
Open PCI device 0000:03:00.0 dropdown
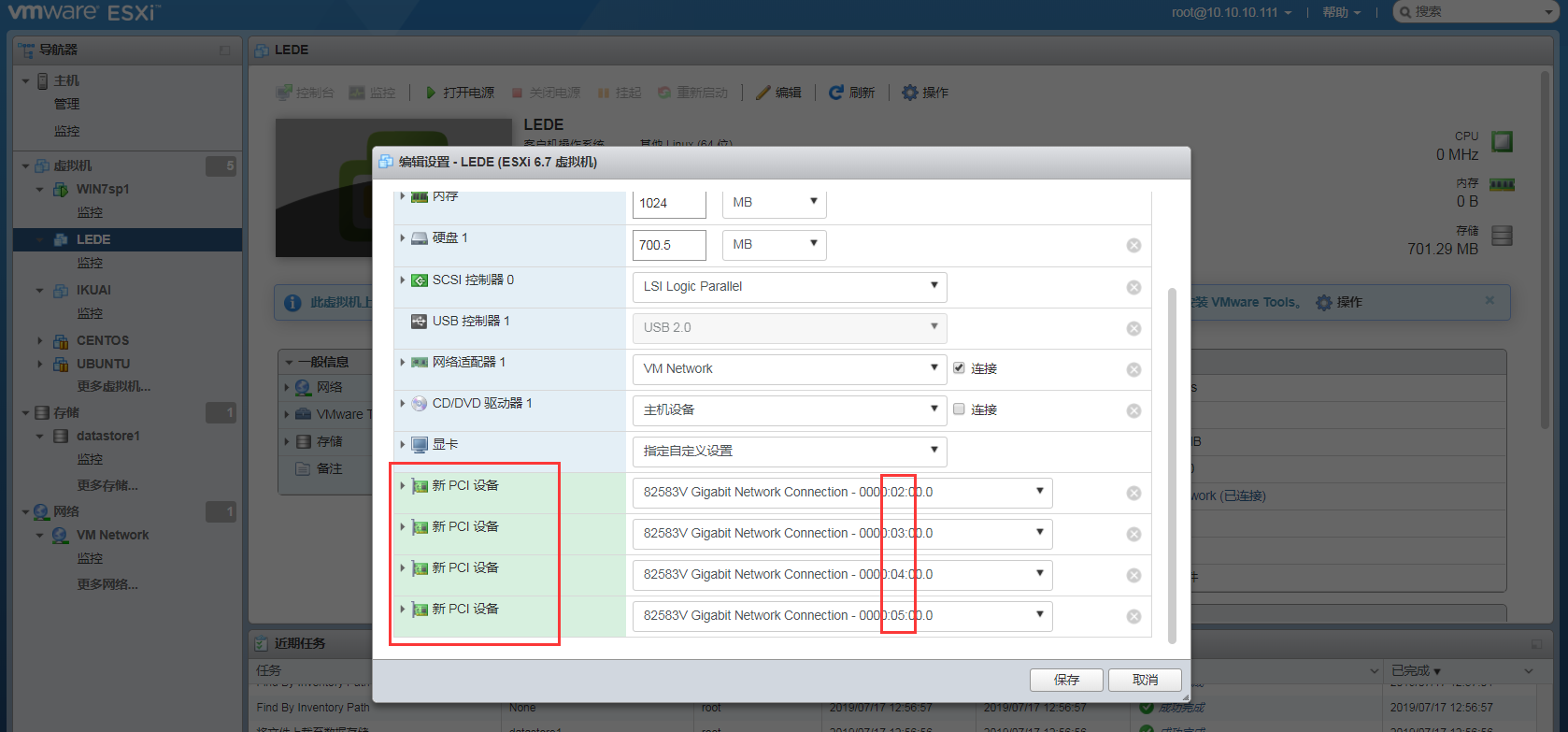click(842, 534)
